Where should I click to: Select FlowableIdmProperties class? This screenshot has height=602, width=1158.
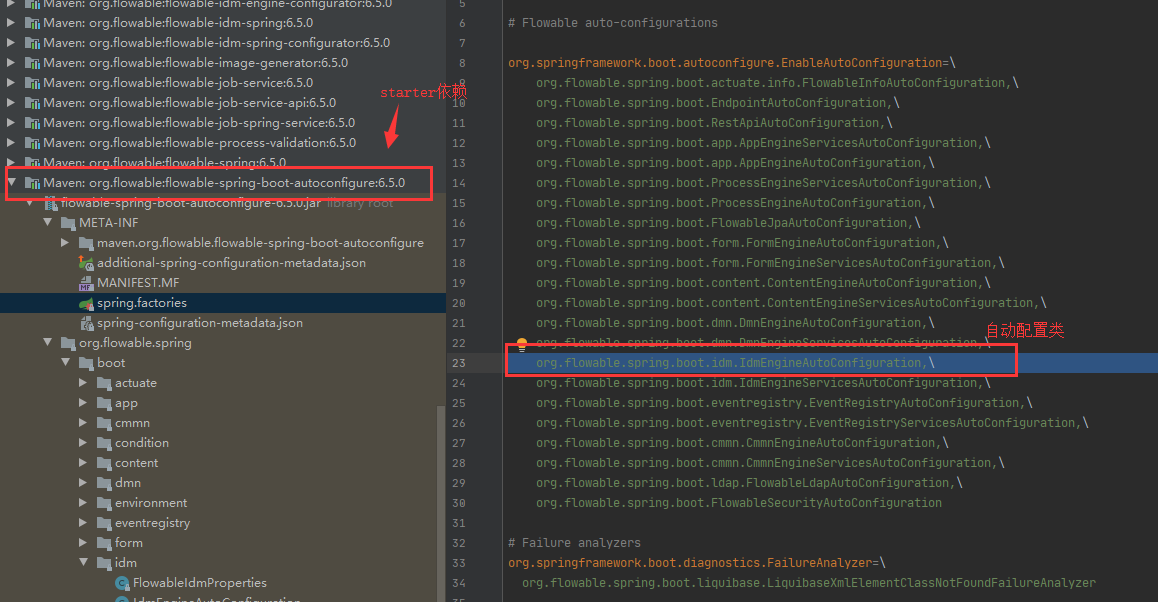[x=199, y=583]
